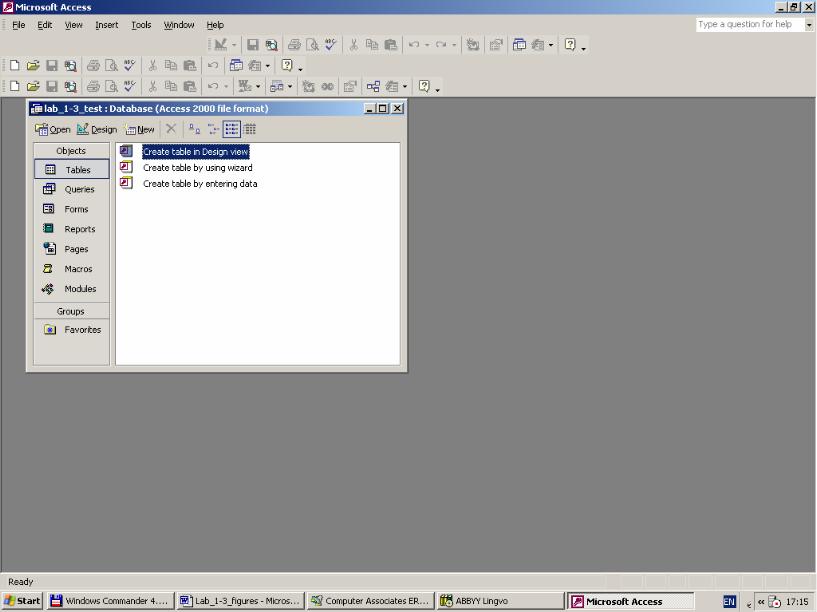Click the Open folder icon in the middle toolbar
This screenshot has width=817, height=612.
[33, 66]
